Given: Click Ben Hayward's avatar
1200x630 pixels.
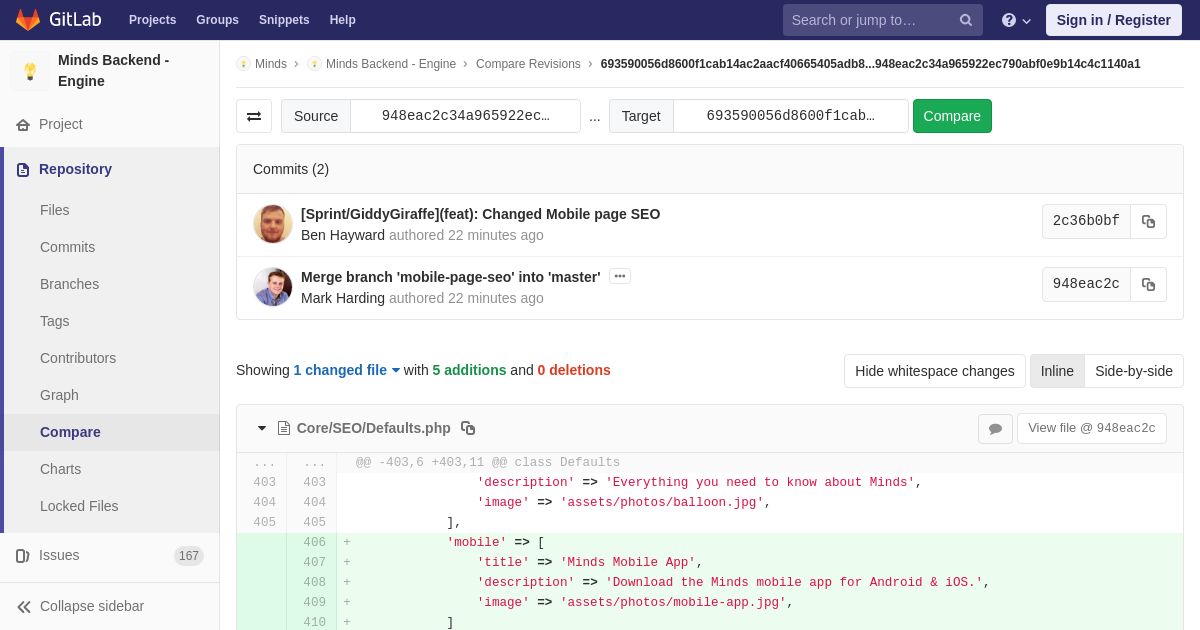Looking at the screenshot, I should click(x=272, y=224).
